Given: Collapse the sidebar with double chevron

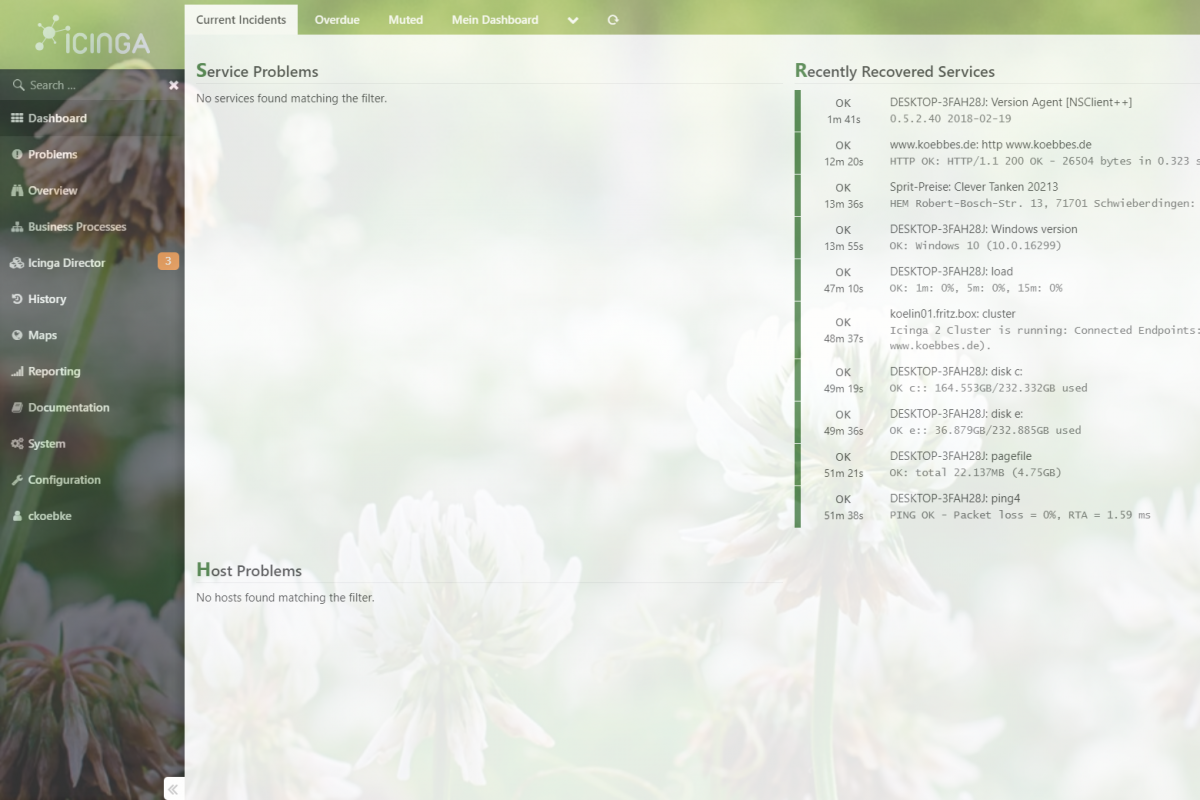Looking at the screenshot, I should (x=174, y=789).
